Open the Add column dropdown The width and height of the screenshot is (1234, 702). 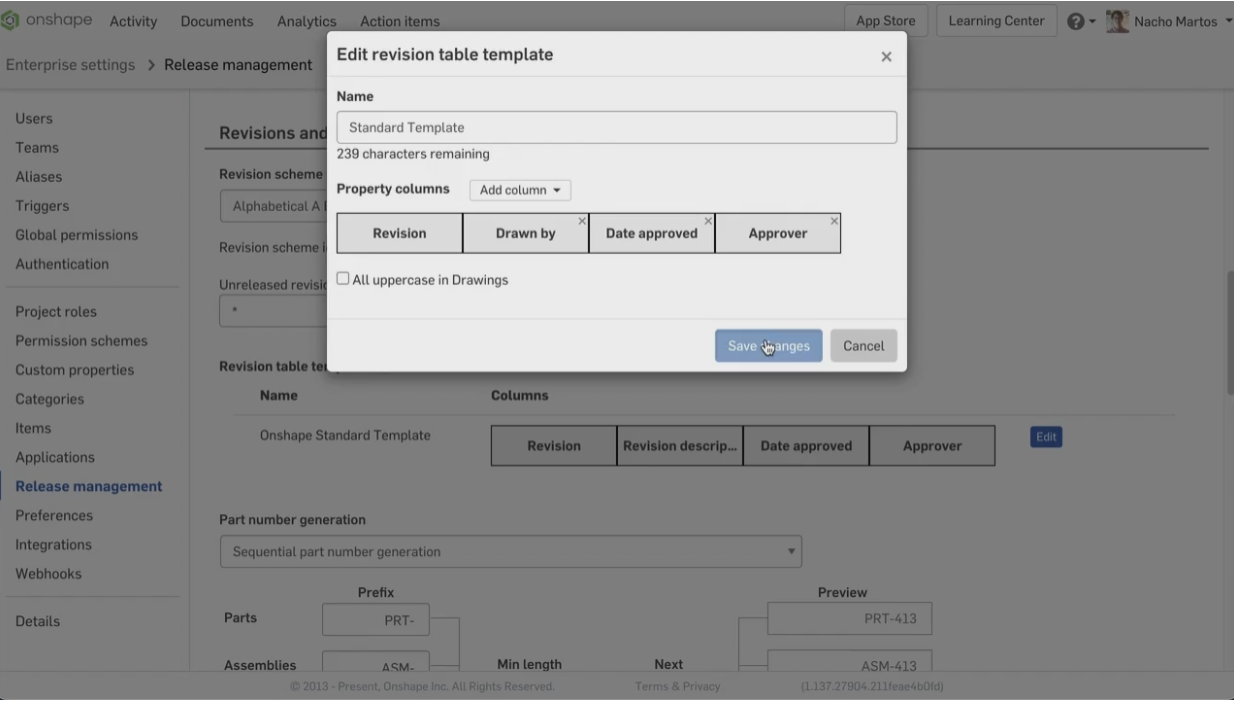(519, 190)
